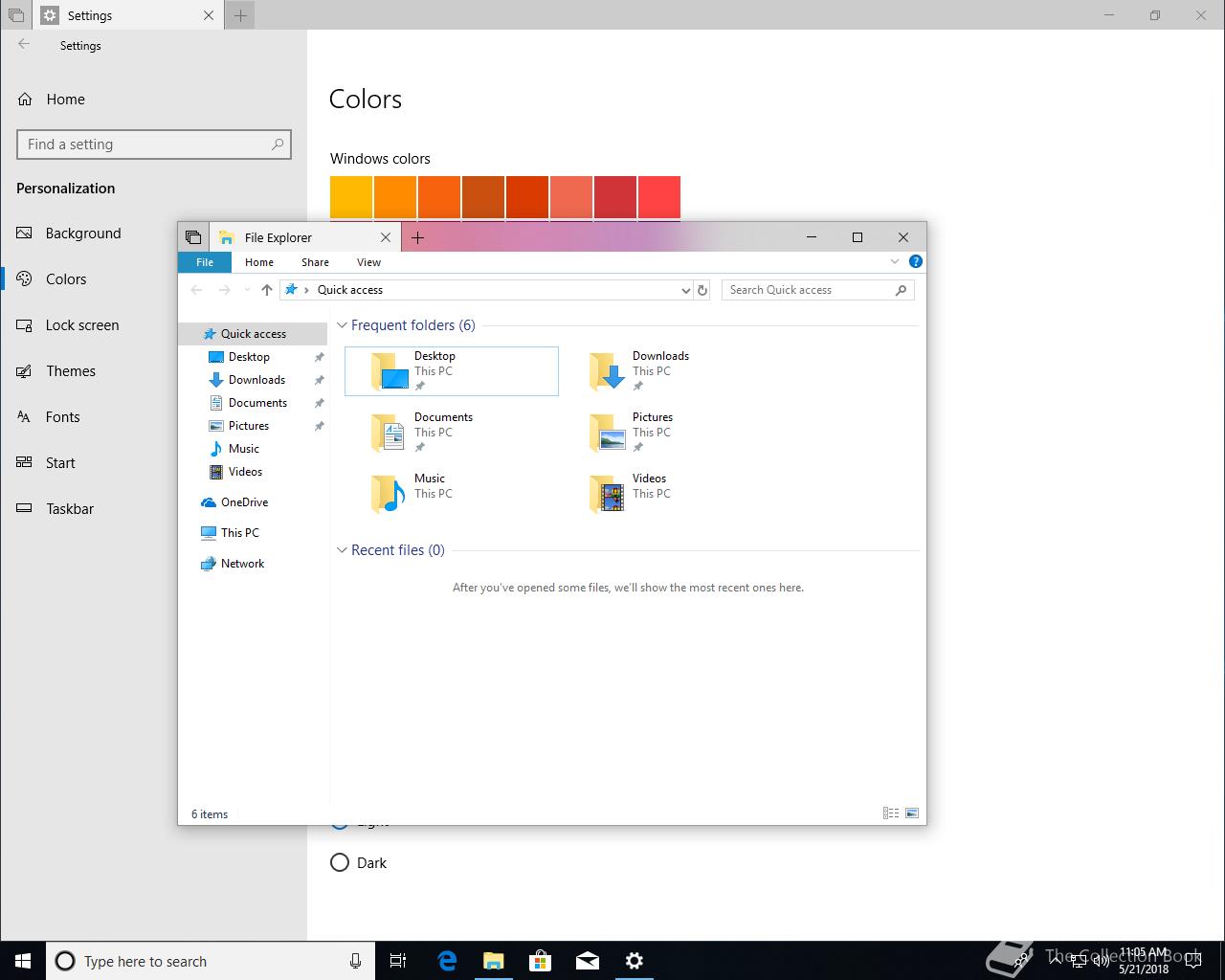The width and height of the screenshot is (1225, 980).
Task: Open the File ribbon tab
Action: click(205, 262)
